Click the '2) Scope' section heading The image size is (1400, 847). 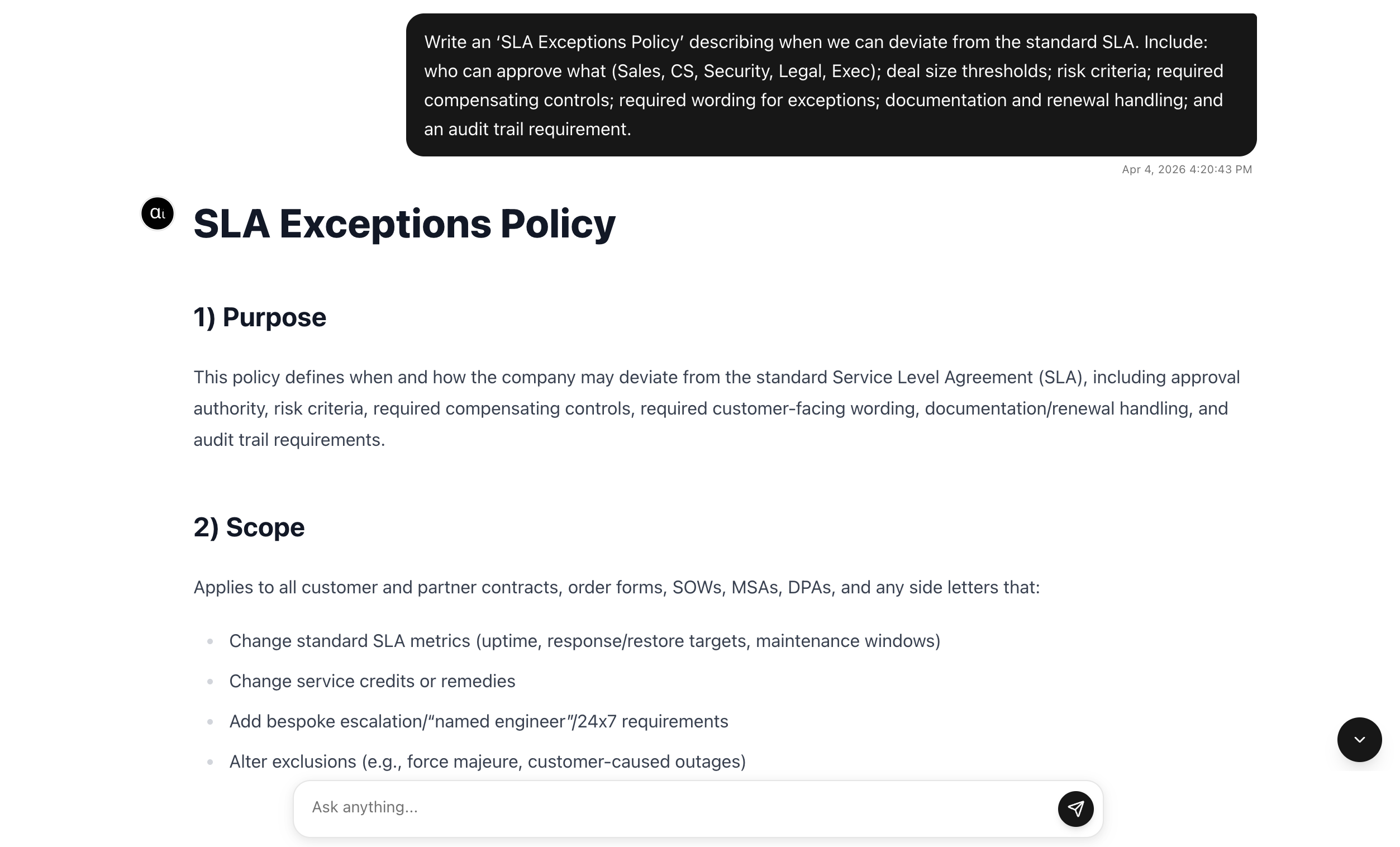click(249, 527)
